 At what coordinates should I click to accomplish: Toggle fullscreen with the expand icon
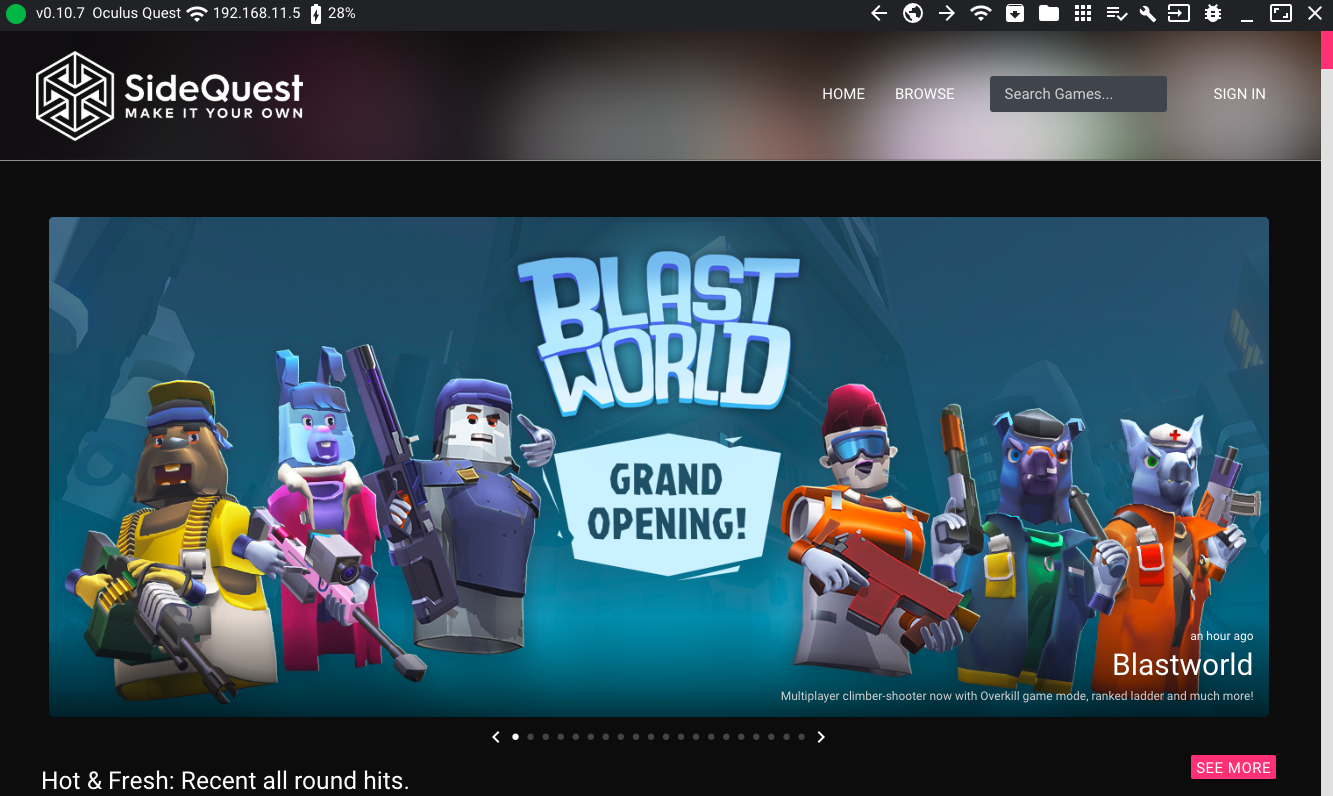pyautogui.click(x=1280, y=13)
